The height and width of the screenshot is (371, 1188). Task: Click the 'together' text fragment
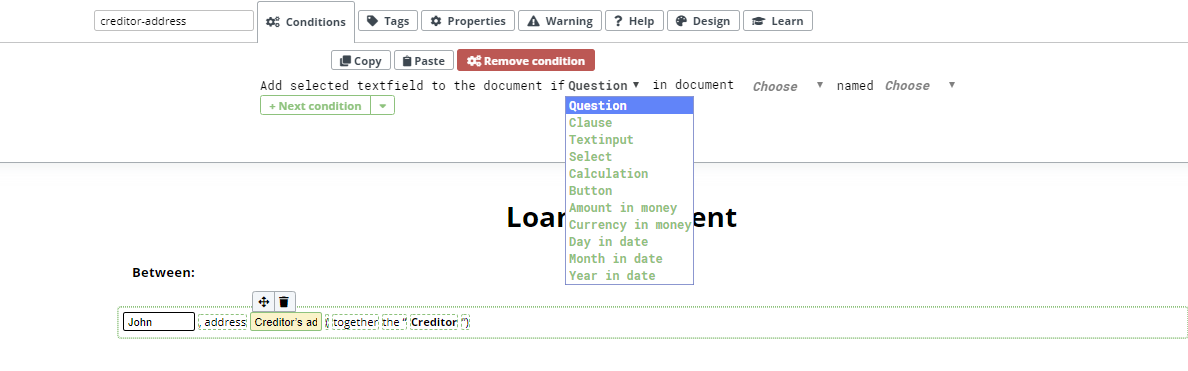click(x=355, y=322)
